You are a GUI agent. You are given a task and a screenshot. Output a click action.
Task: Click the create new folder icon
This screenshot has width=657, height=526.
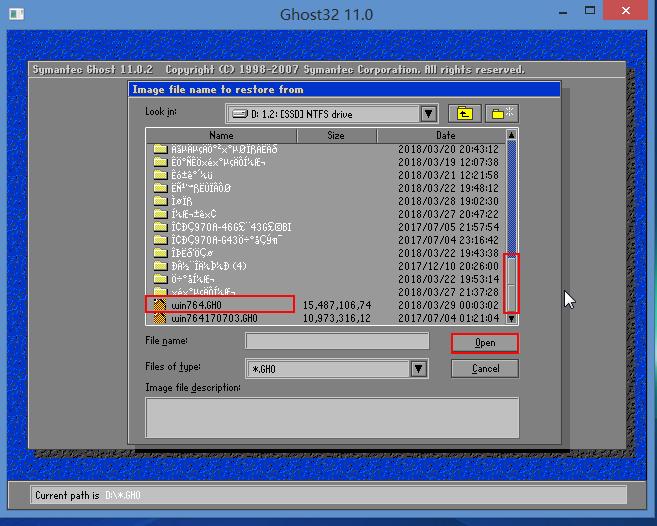[502, 114]
